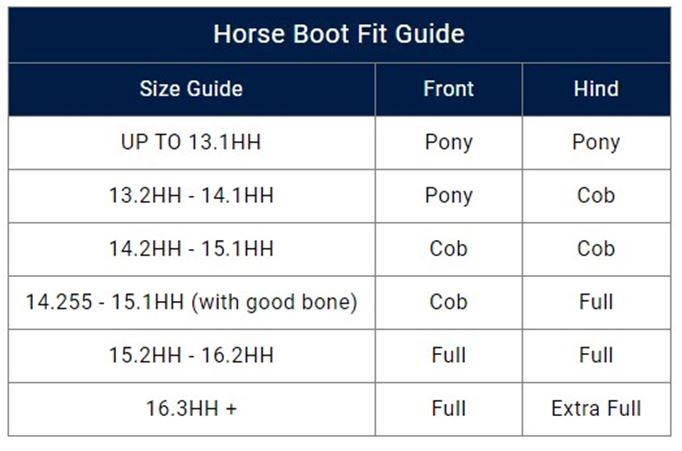Click Hind Full cell for 15.2HH - 16.2HH
This screenshot has height=451, width=682.
pos(595,354)
